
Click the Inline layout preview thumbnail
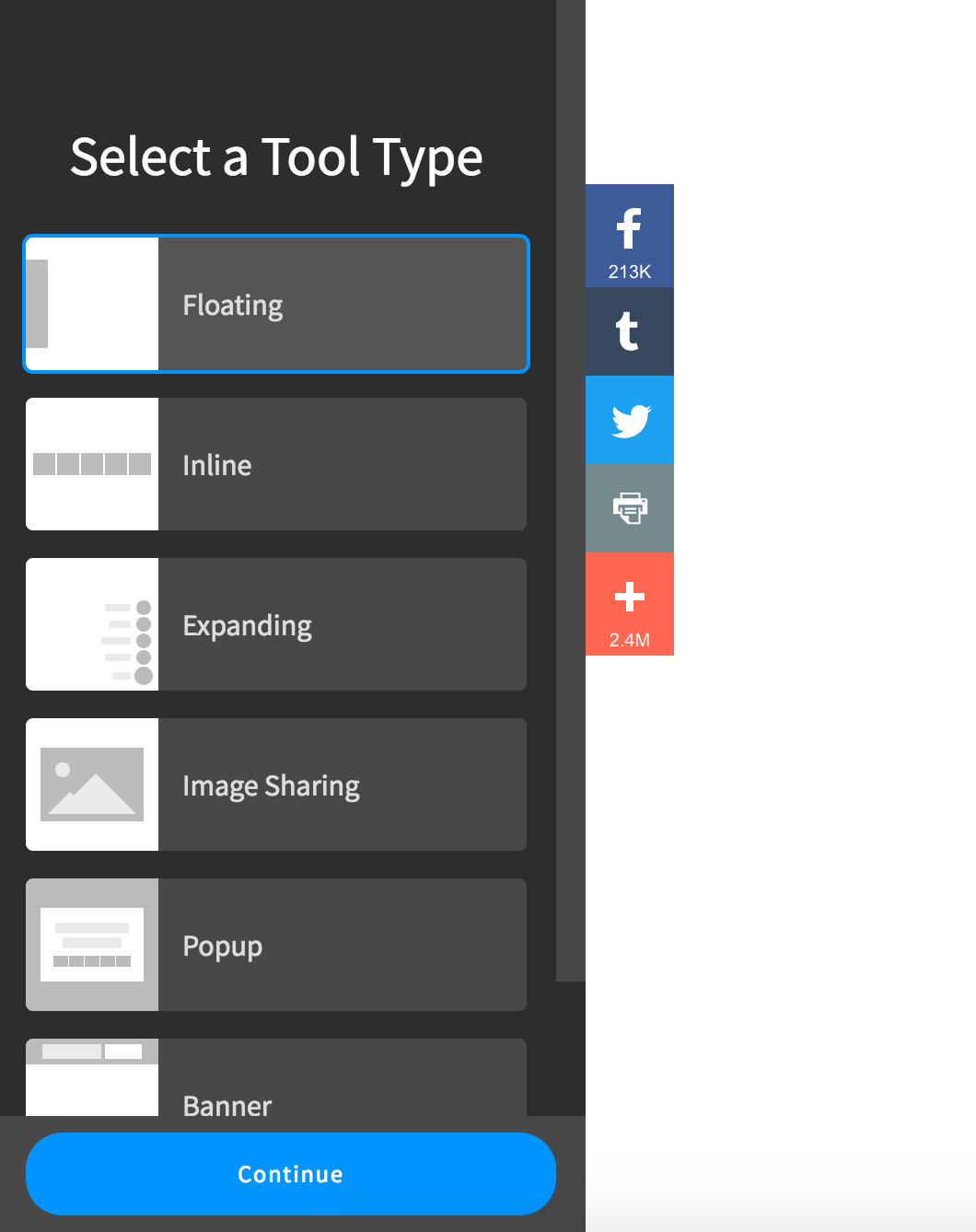pyautogui.click(x=92, y=464)
